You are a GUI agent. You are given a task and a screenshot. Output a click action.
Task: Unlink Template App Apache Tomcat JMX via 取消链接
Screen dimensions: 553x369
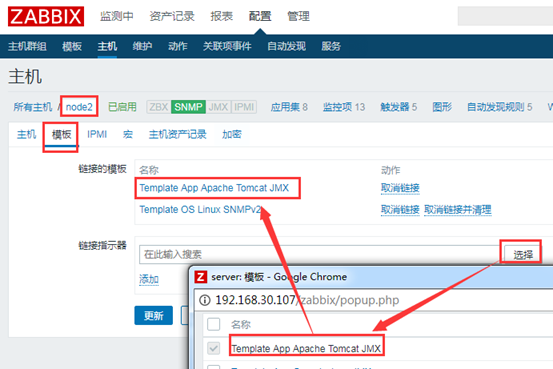[400, 188]
